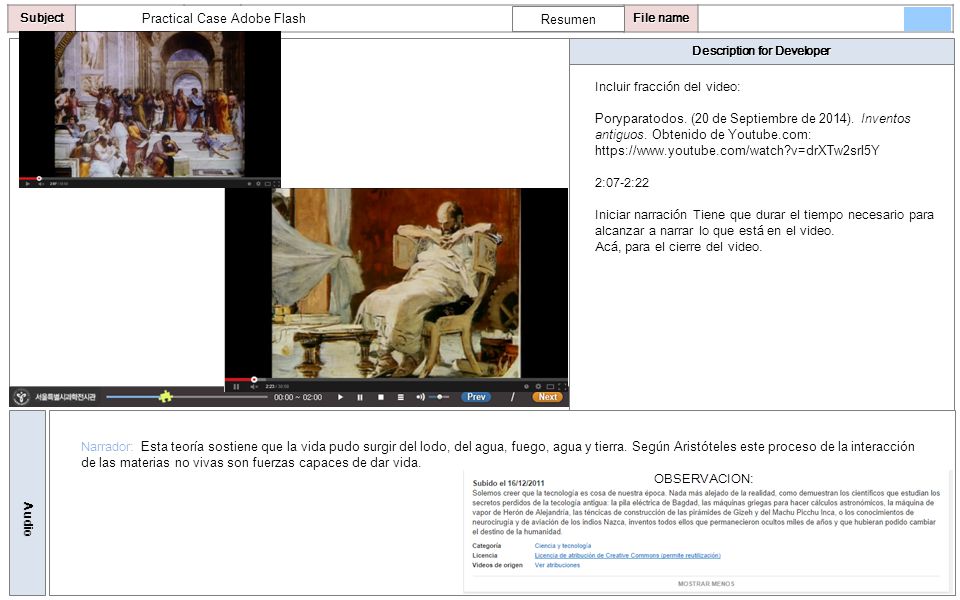Image resolution: width=960 pixels, height=600 pixels.
Task: Click the stop icon in the storyboard player bar
Action: [381, 397]
